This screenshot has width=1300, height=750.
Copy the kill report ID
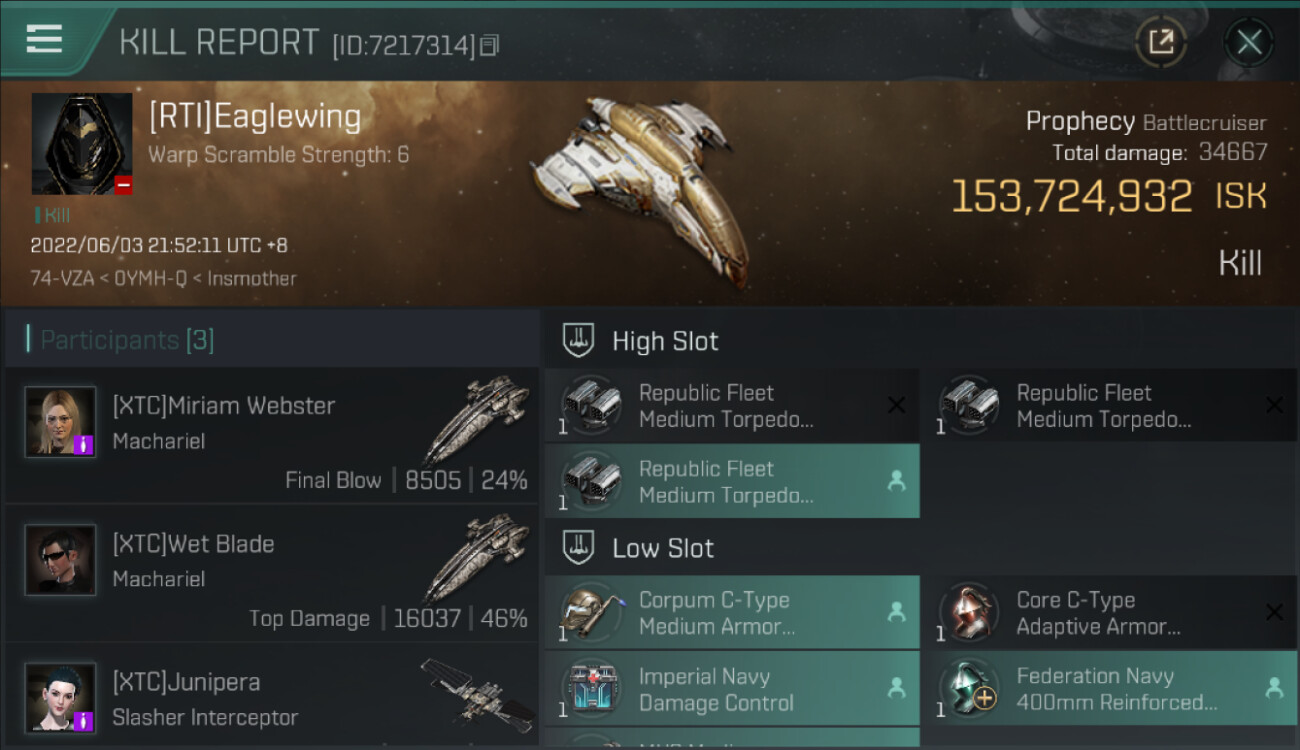[489, 45]
